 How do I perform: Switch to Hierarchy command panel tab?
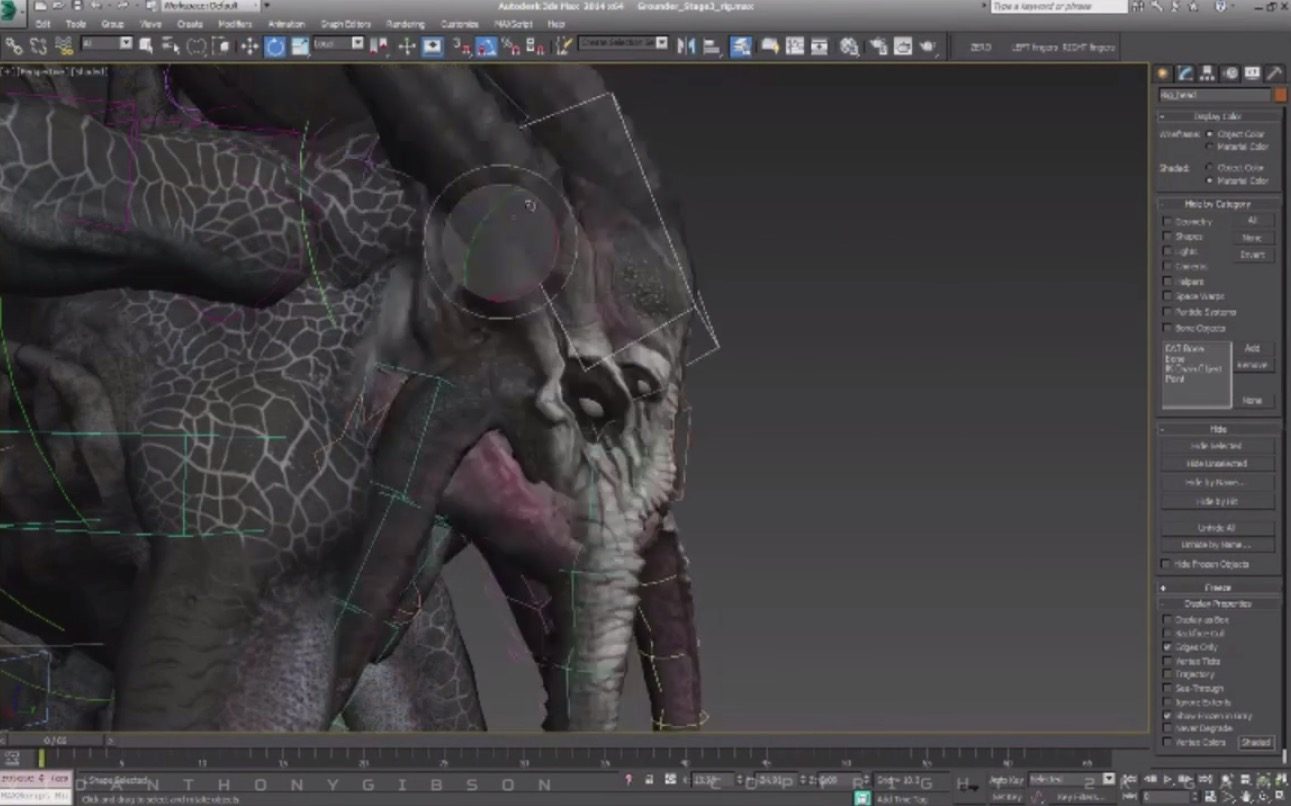tap(1208, 73)
